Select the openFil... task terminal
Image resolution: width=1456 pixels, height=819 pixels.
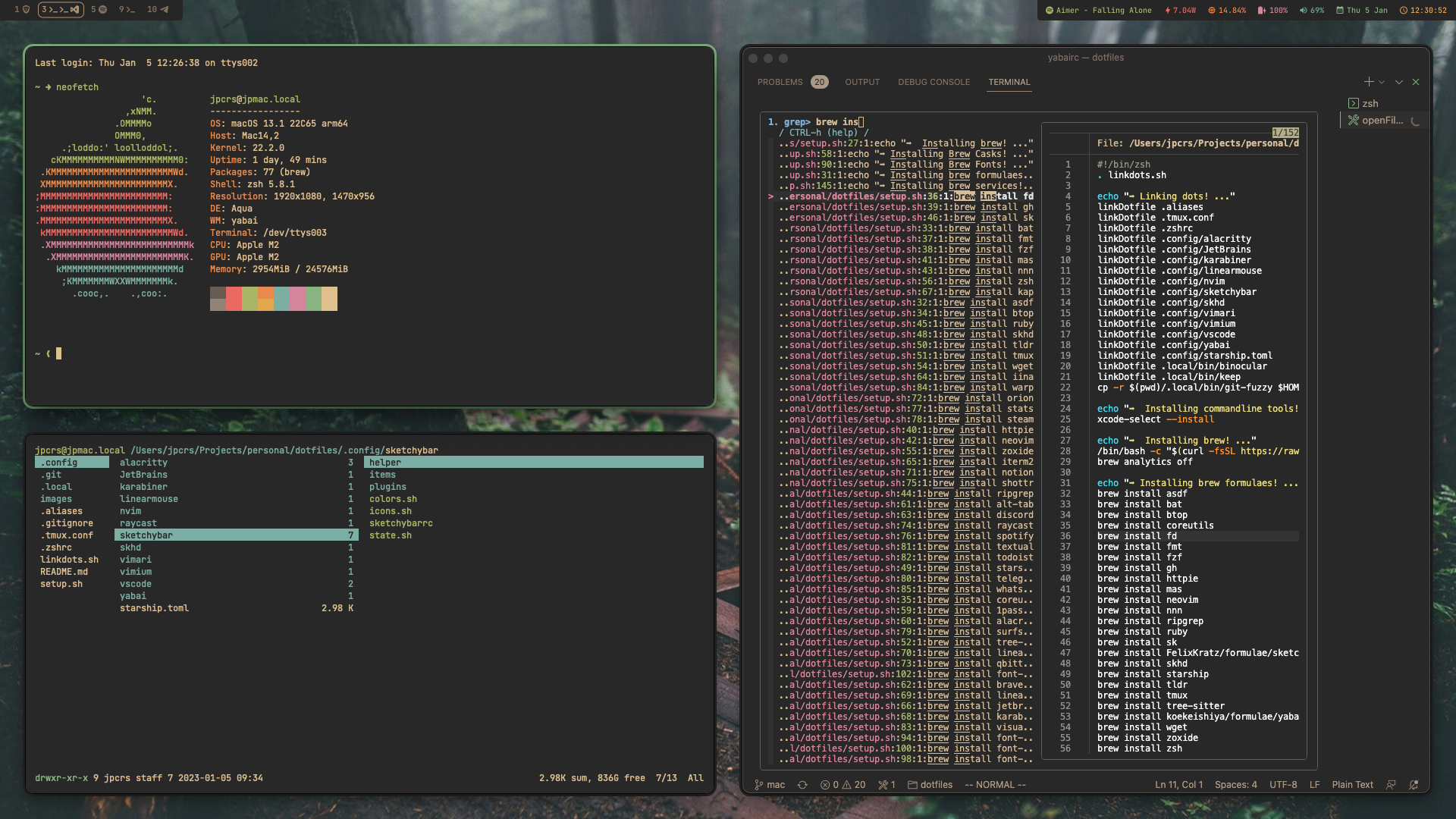pos(1382,121)
